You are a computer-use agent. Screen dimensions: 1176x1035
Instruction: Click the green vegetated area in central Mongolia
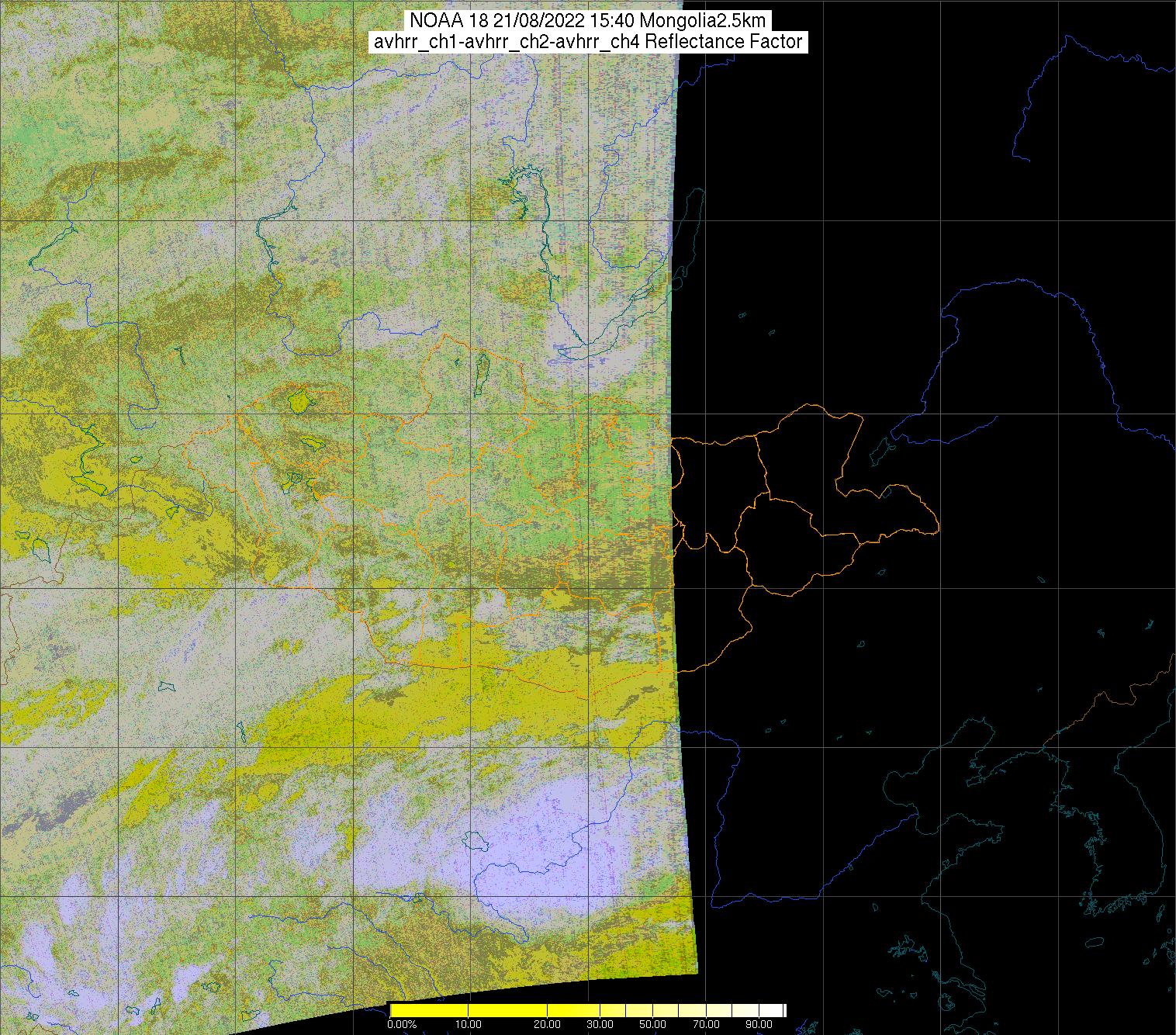[543, 466]
